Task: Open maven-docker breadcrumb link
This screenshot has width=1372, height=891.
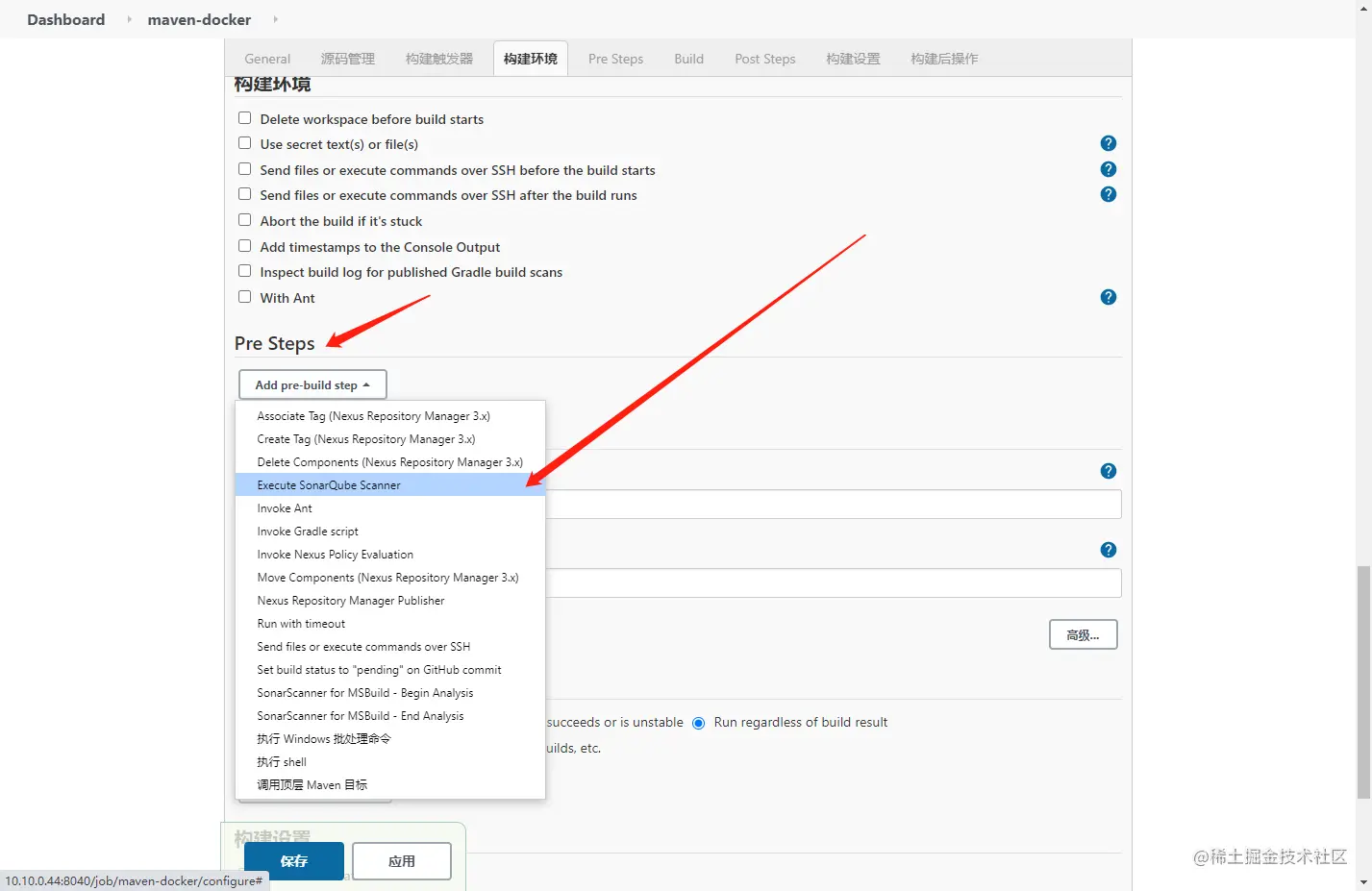Action: [199, 19]
